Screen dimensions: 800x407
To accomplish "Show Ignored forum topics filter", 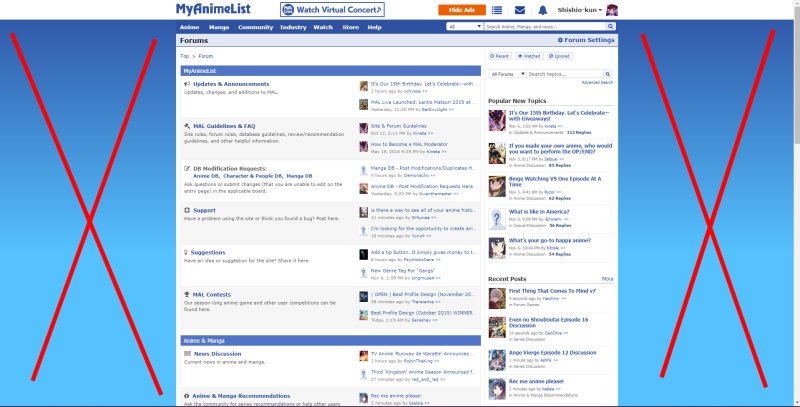I will tap(560, 56).
